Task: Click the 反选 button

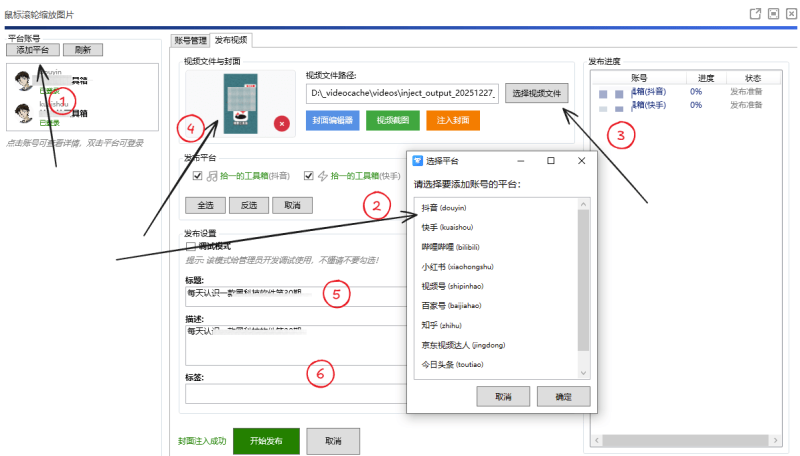Action: (249, 205)
